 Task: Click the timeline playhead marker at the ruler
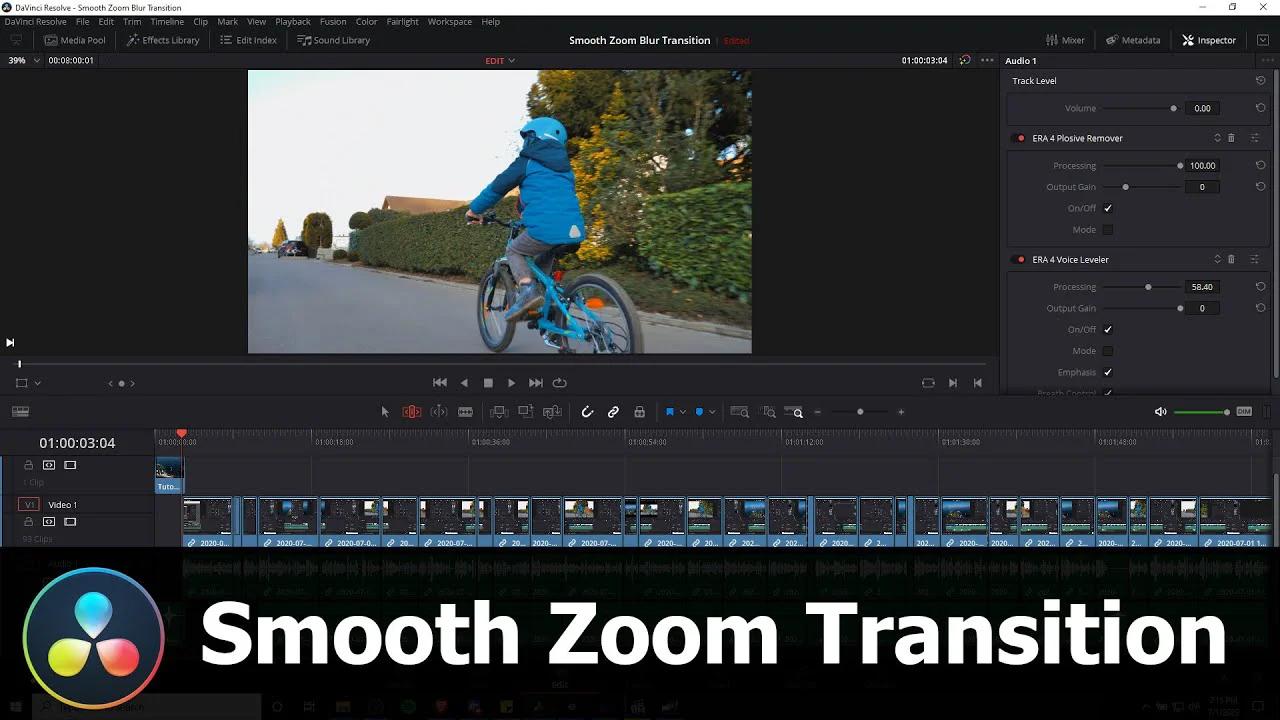tap(181, 433)
